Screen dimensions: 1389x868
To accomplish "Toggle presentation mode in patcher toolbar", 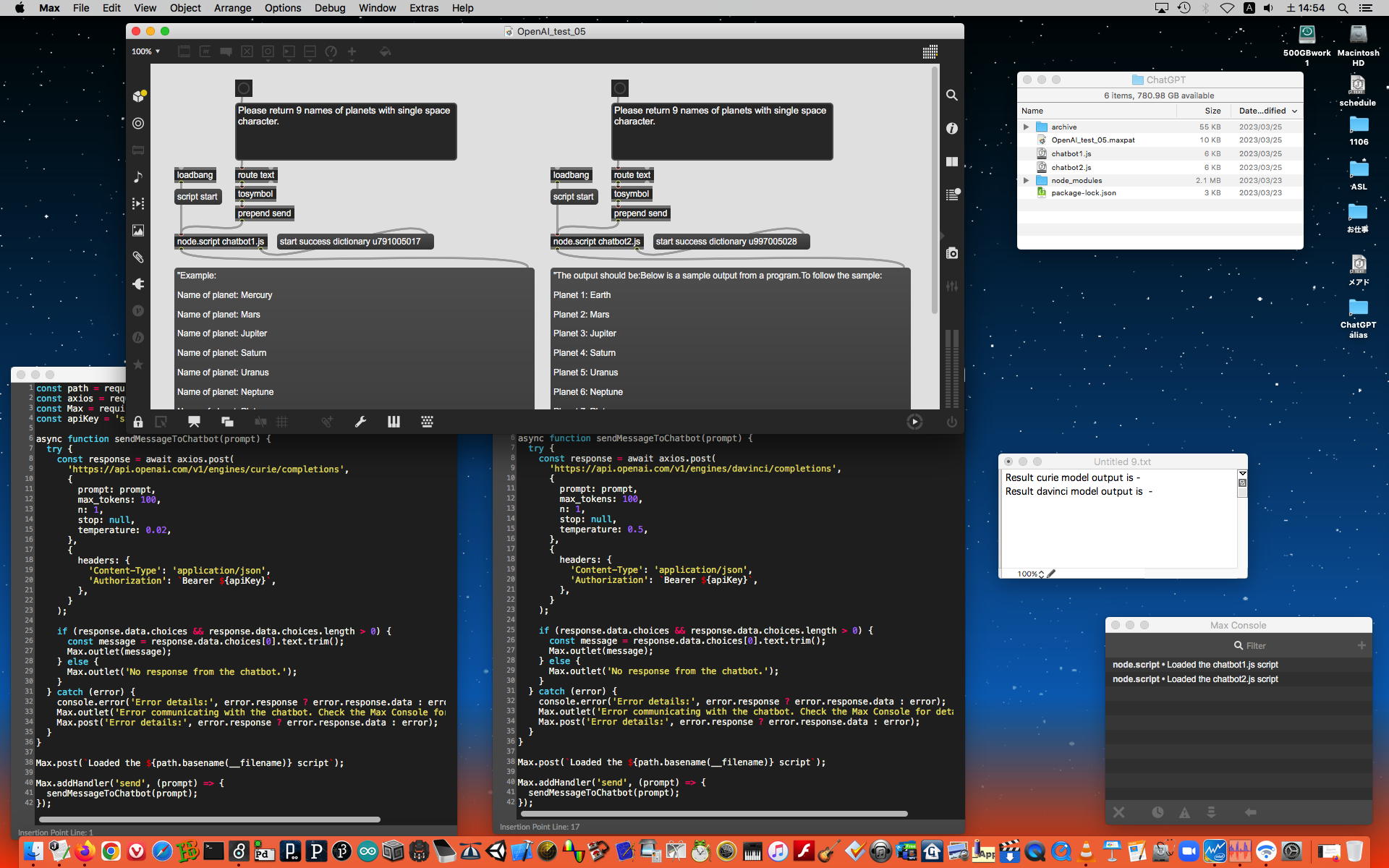I will tap(194, 422).
